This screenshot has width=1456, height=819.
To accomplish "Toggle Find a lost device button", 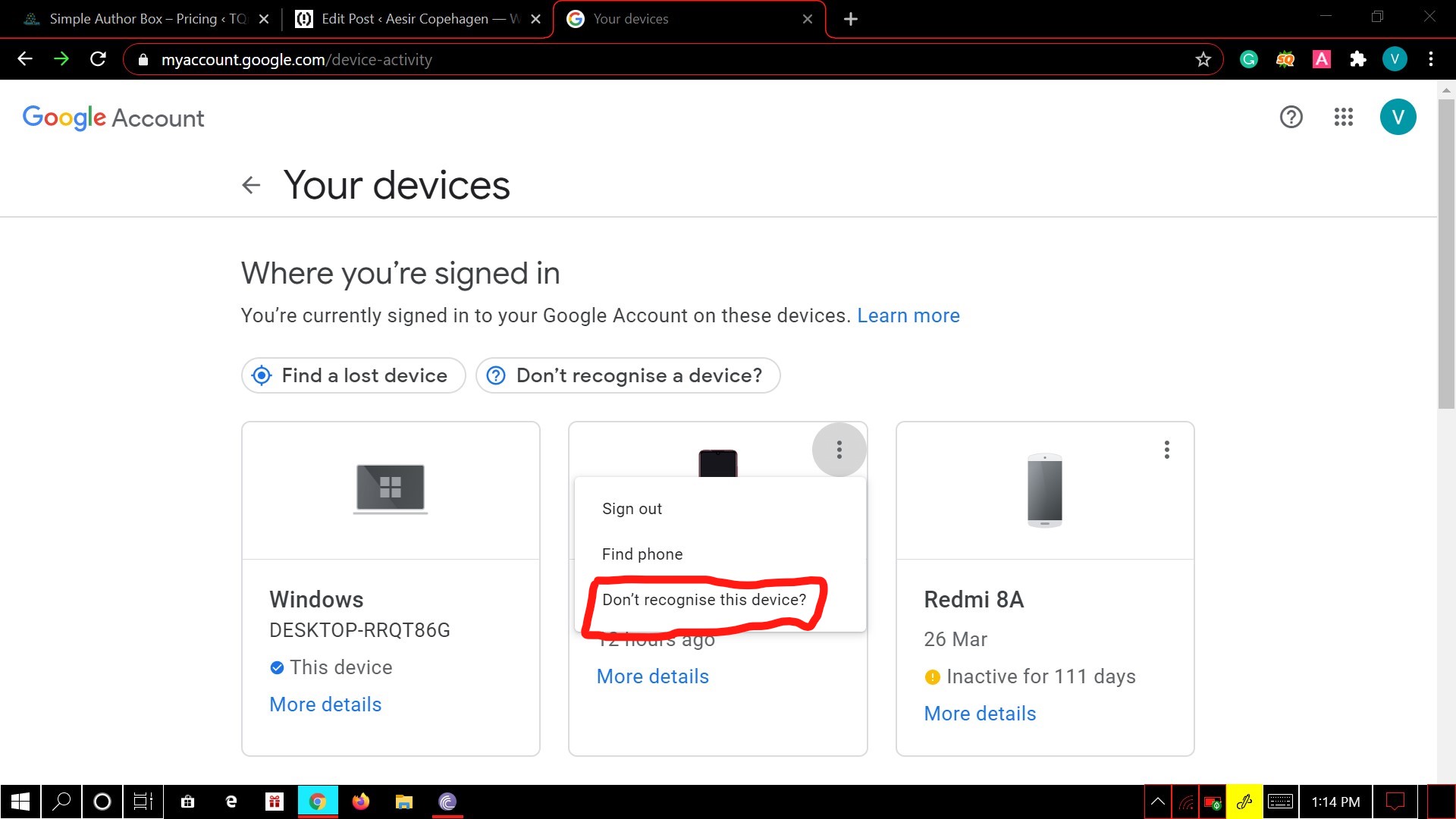I will [x=353, y=375].
